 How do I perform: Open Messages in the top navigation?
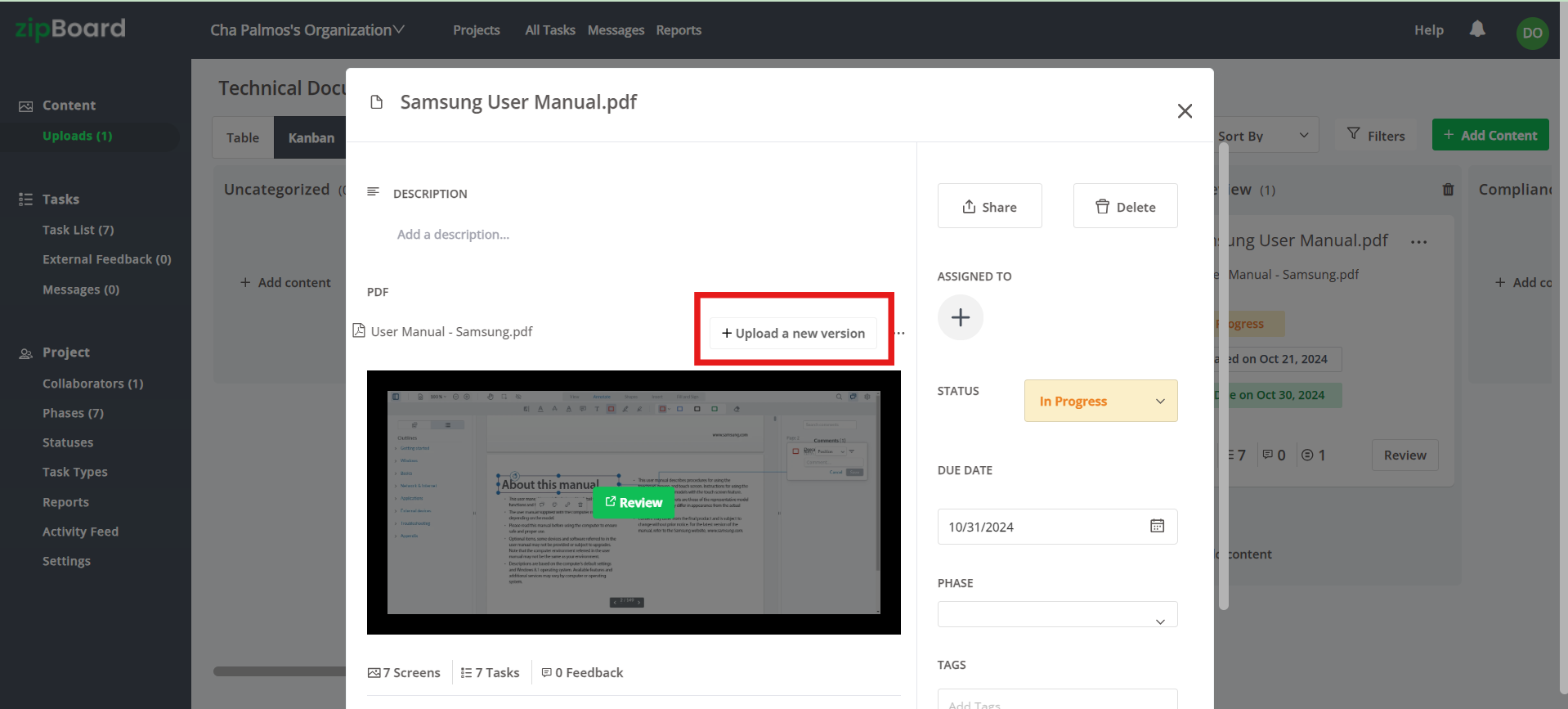(616, 30)
